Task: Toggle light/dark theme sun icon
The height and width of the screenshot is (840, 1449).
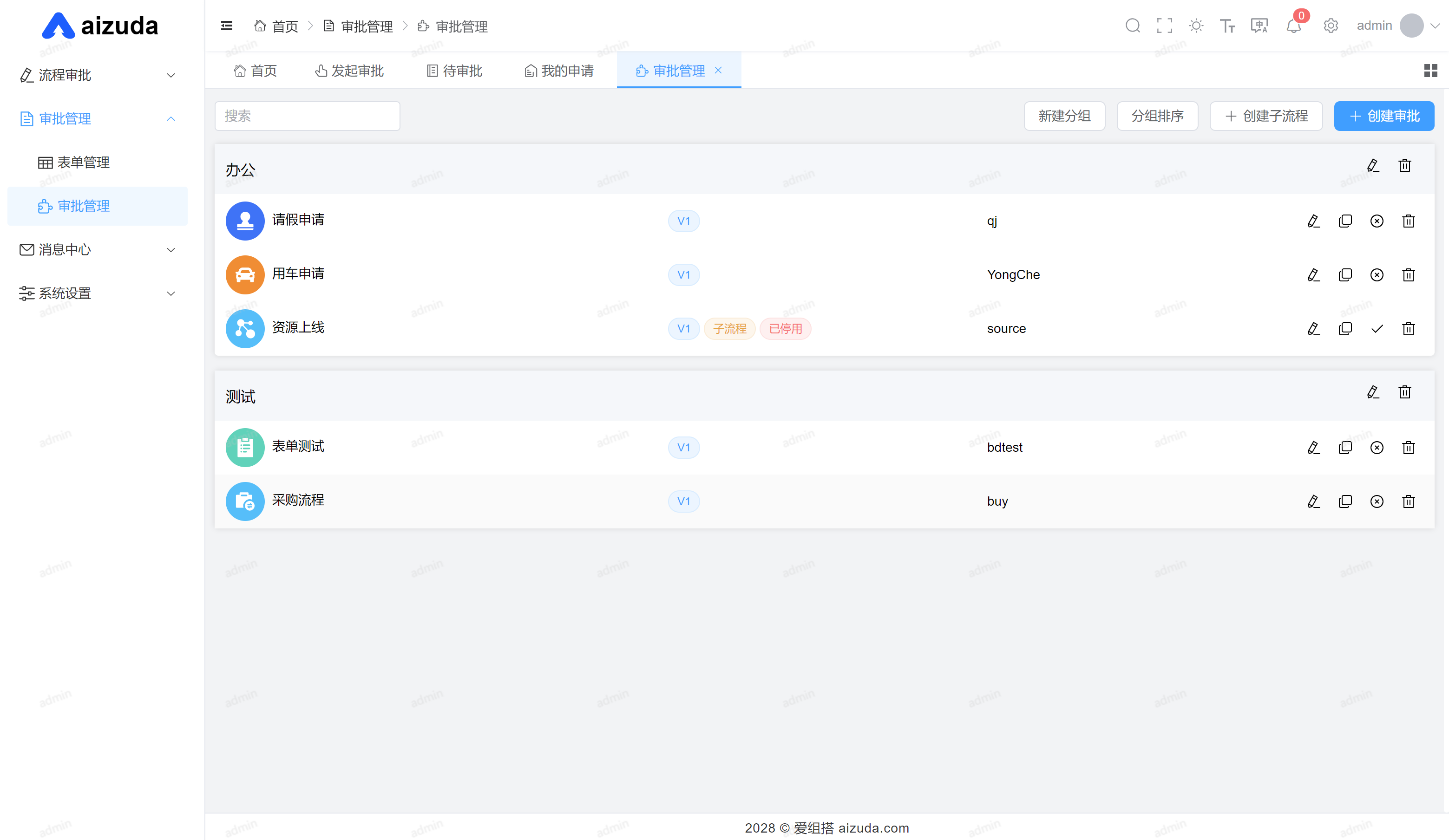Action: click(x=1196, y=26)
